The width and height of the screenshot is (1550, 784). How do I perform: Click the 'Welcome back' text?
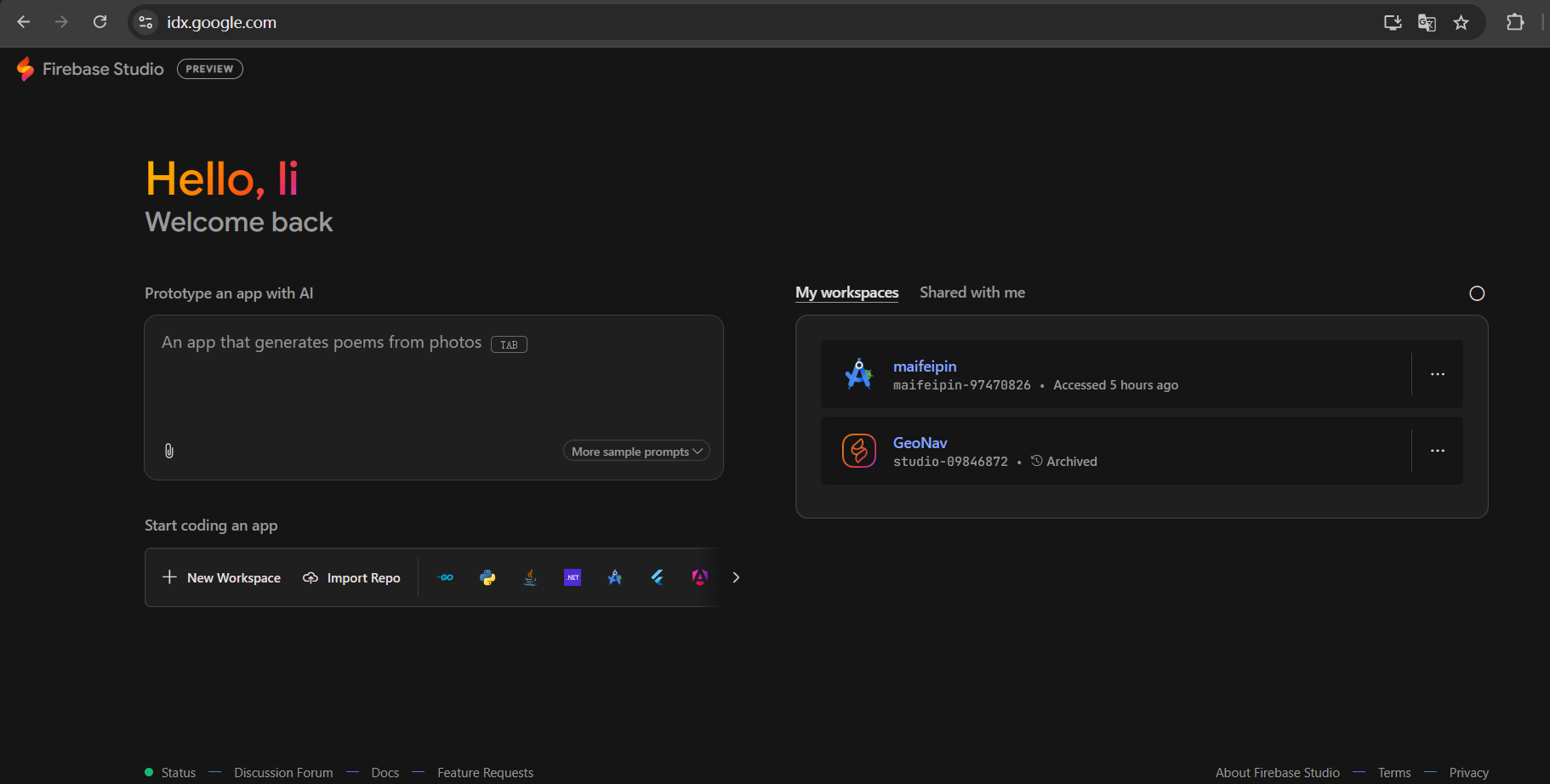tap(239, 222)
